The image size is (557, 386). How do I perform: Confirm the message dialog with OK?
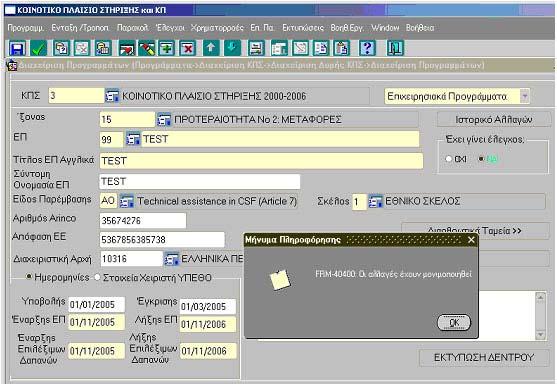click(x=454, y=323)
